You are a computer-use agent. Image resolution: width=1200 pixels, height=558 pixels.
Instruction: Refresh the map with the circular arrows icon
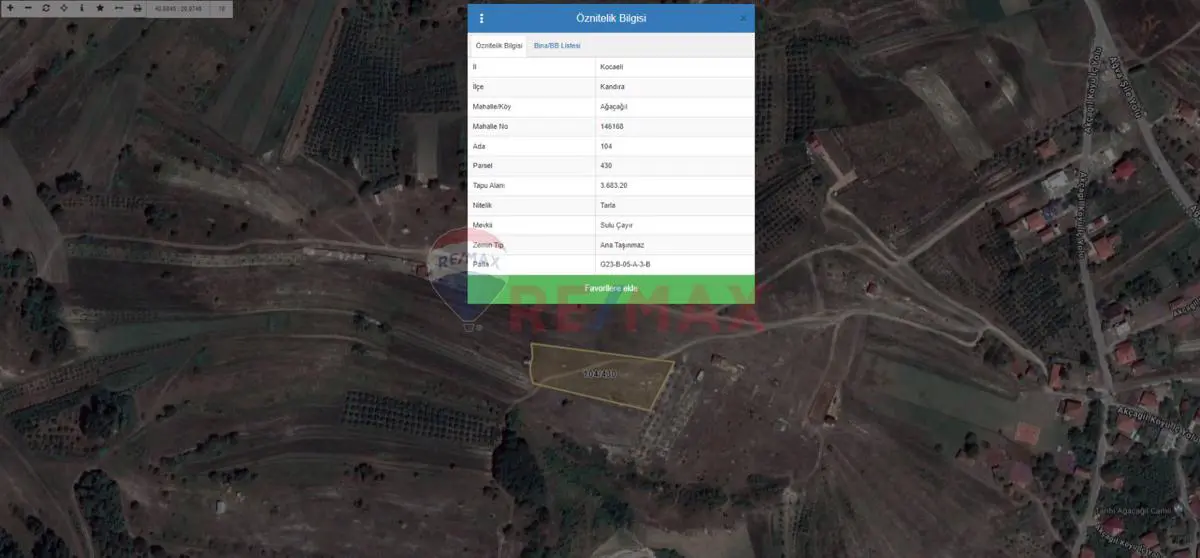[x=46, y=8]
